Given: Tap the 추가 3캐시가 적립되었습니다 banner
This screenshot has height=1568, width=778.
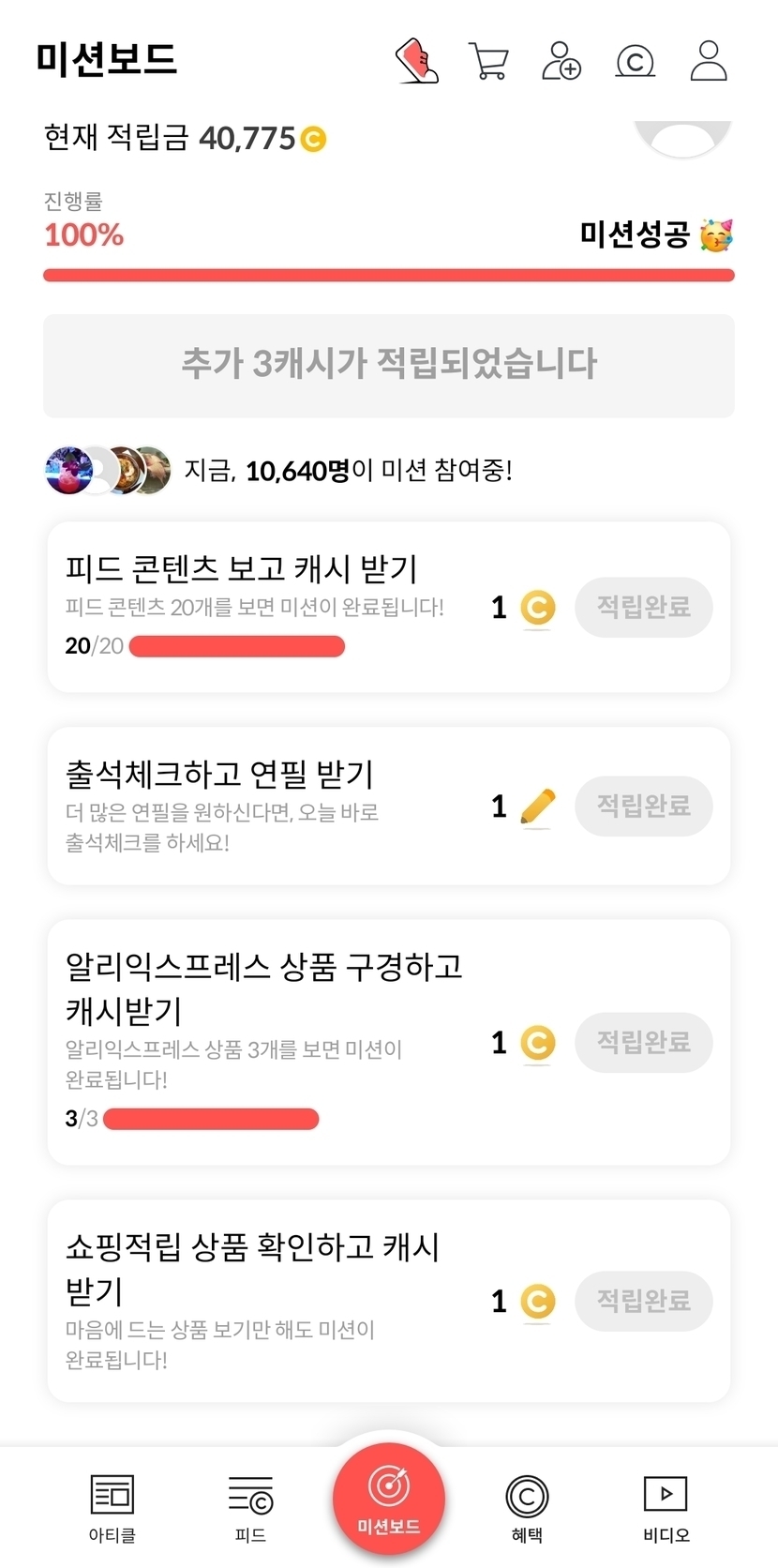Looking at the screenshot, I should point(389,365).
